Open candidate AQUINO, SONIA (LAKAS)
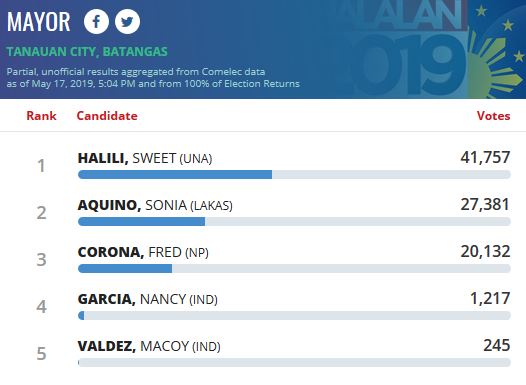Screen dimensions: 526x385 tap(155, 205)
